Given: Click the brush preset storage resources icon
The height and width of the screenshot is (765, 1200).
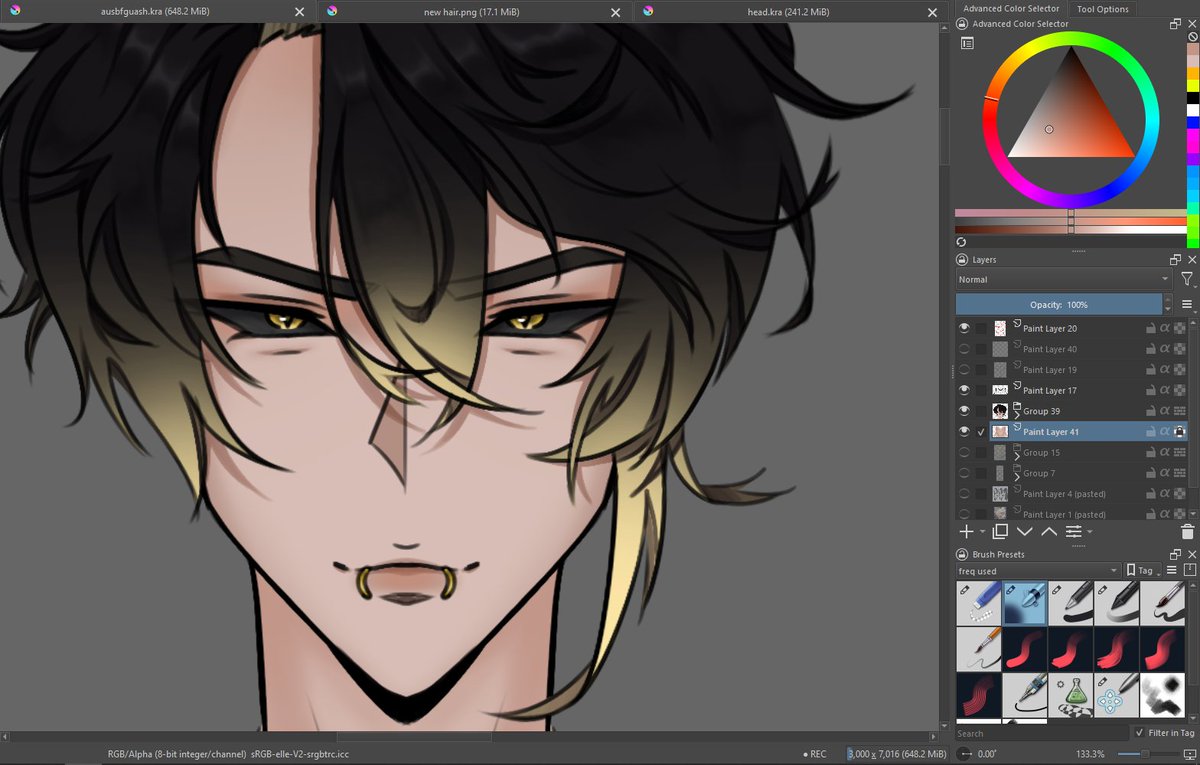Looking at the screenshot, I should (x=1188, y=570).
